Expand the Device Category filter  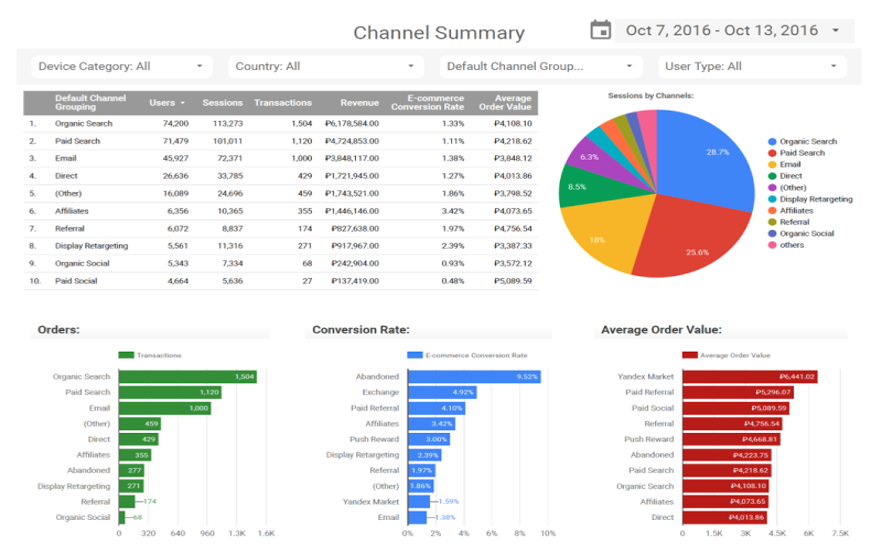(x=122, y=66)
